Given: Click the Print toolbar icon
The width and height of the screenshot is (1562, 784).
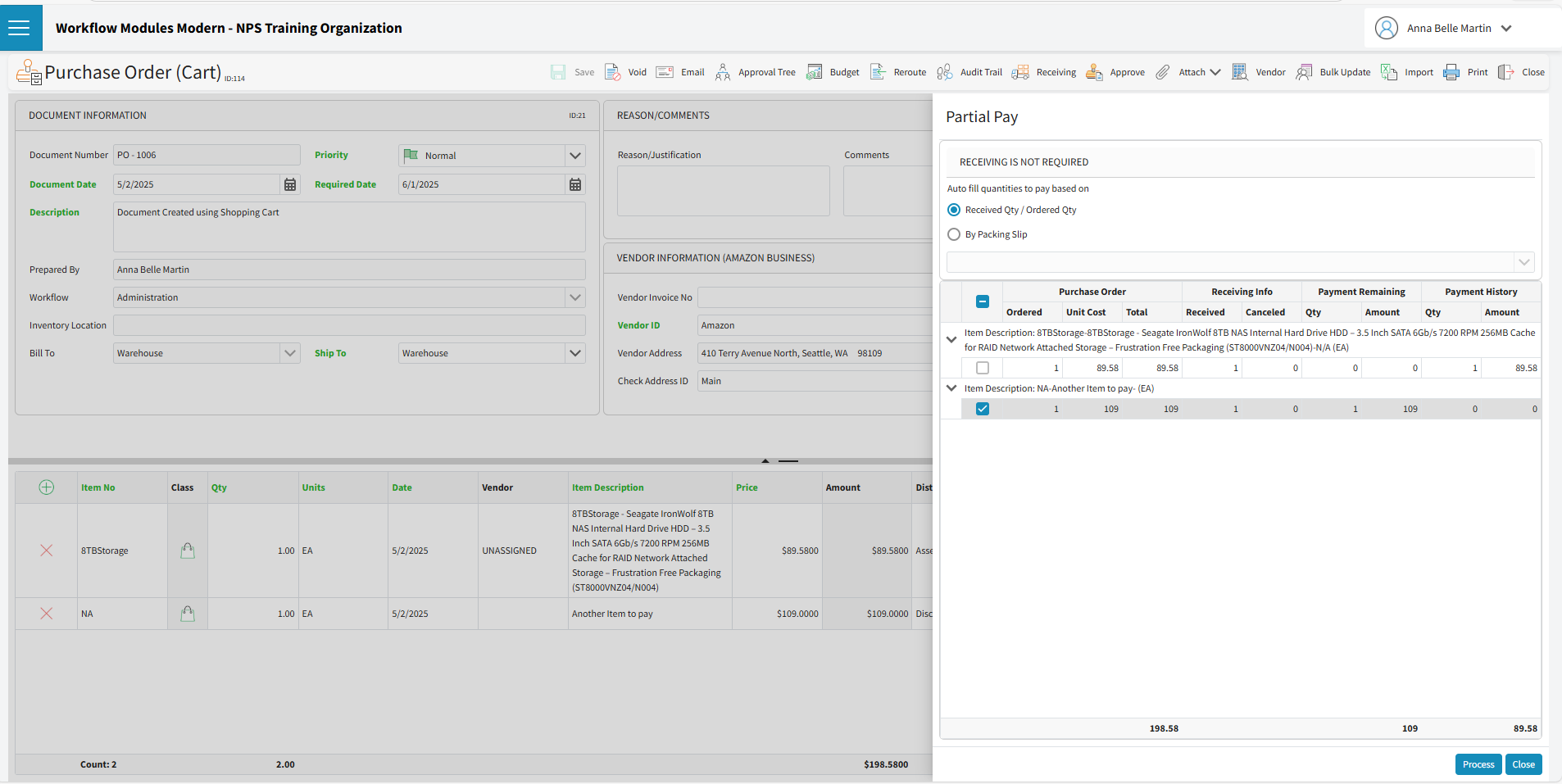Looking at the screenshot, I should point(1451,72).
